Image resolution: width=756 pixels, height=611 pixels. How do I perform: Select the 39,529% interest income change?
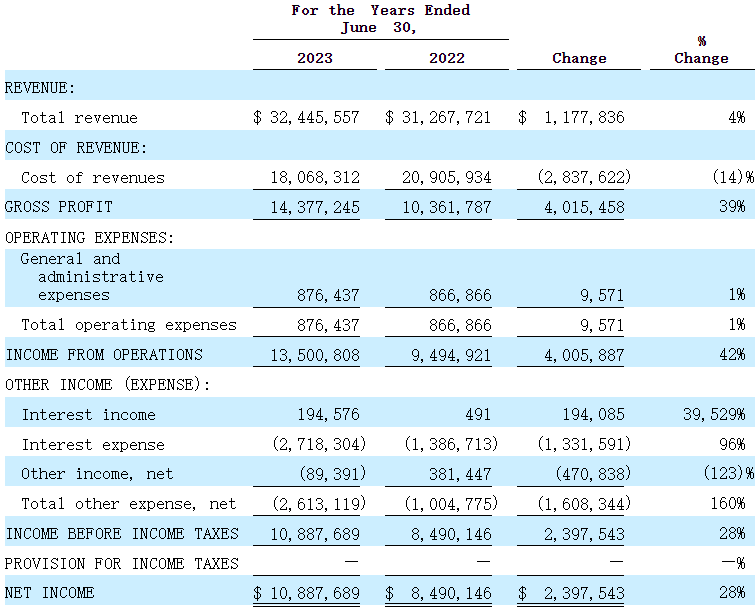tap(710, 415)
